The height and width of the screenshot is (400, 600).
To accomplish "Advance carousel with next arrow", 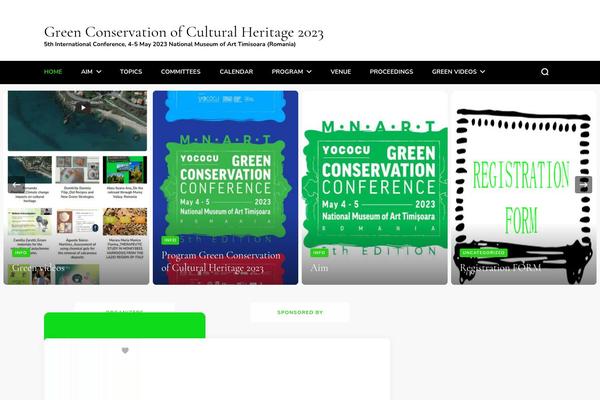I will pyautogui.click(x=583, y=185).
